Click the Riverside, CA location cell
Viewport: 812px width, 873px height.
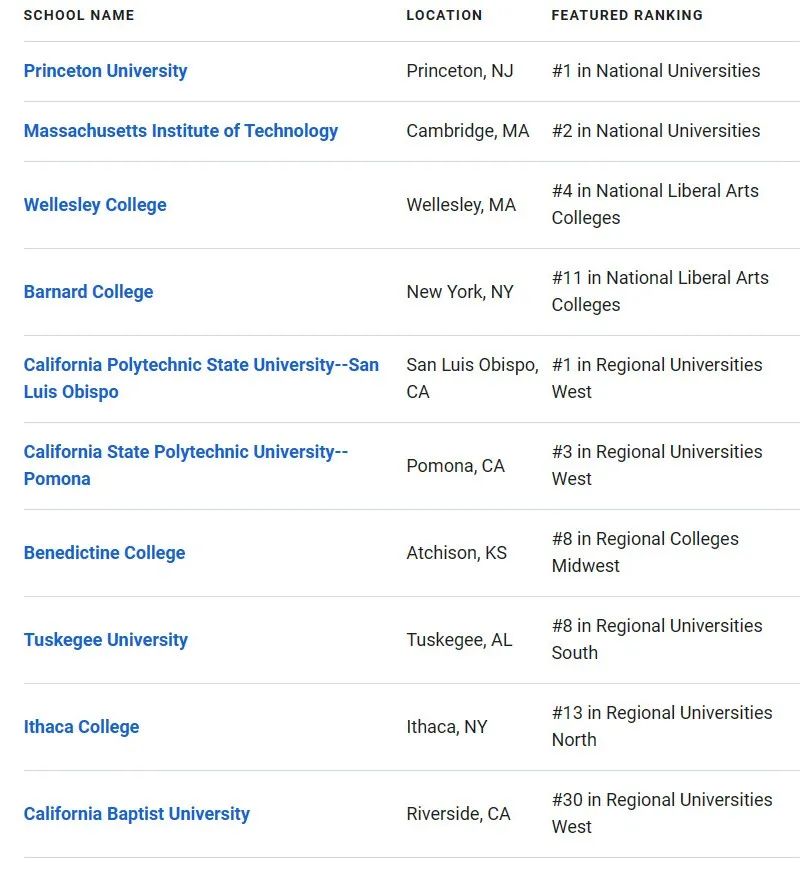(x=458, y=814)
